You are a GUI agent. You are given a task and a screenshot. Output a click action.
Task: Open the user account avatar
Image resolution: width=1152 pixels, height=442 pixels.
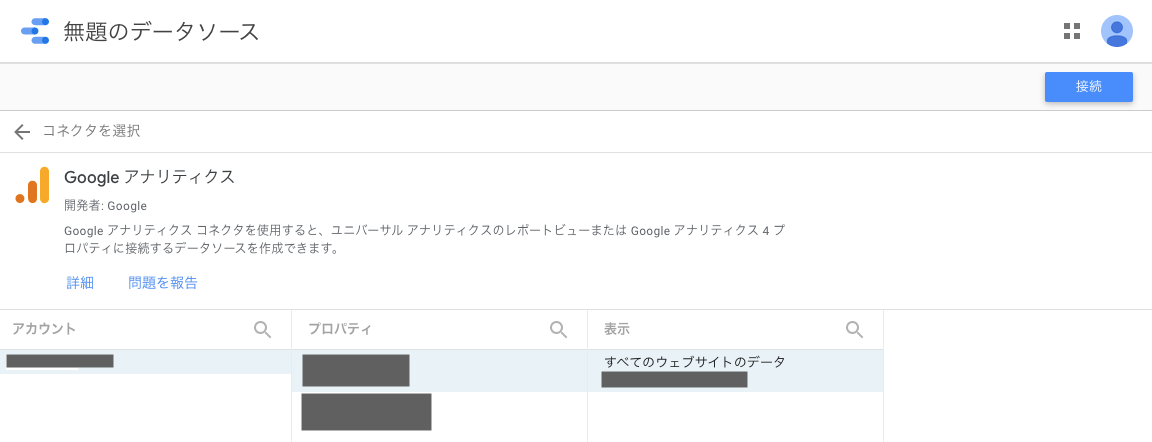(1116, 31)
